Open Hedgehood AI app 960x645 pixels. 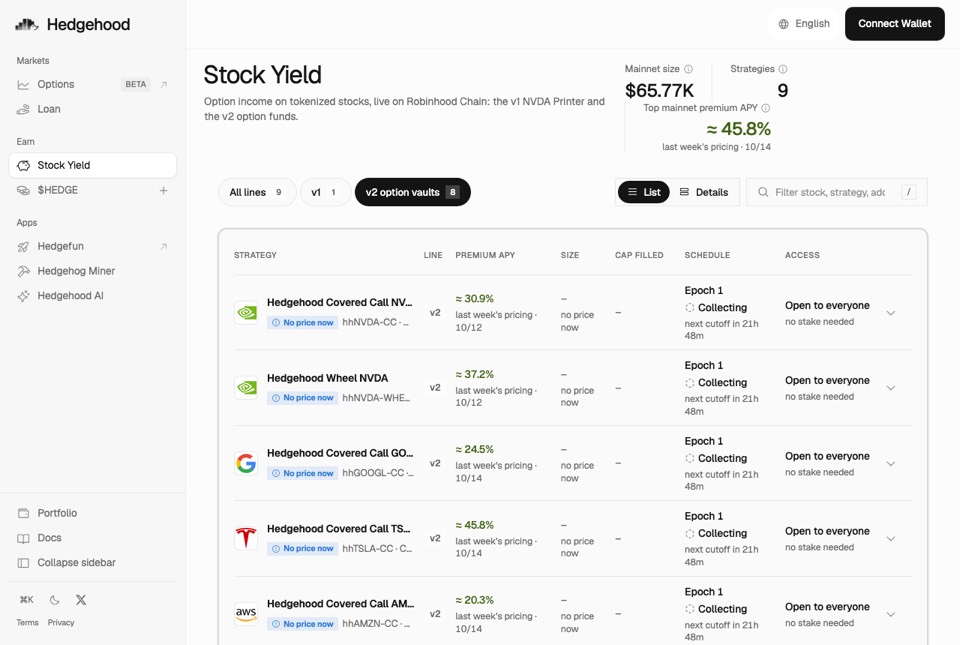[92, 296]
